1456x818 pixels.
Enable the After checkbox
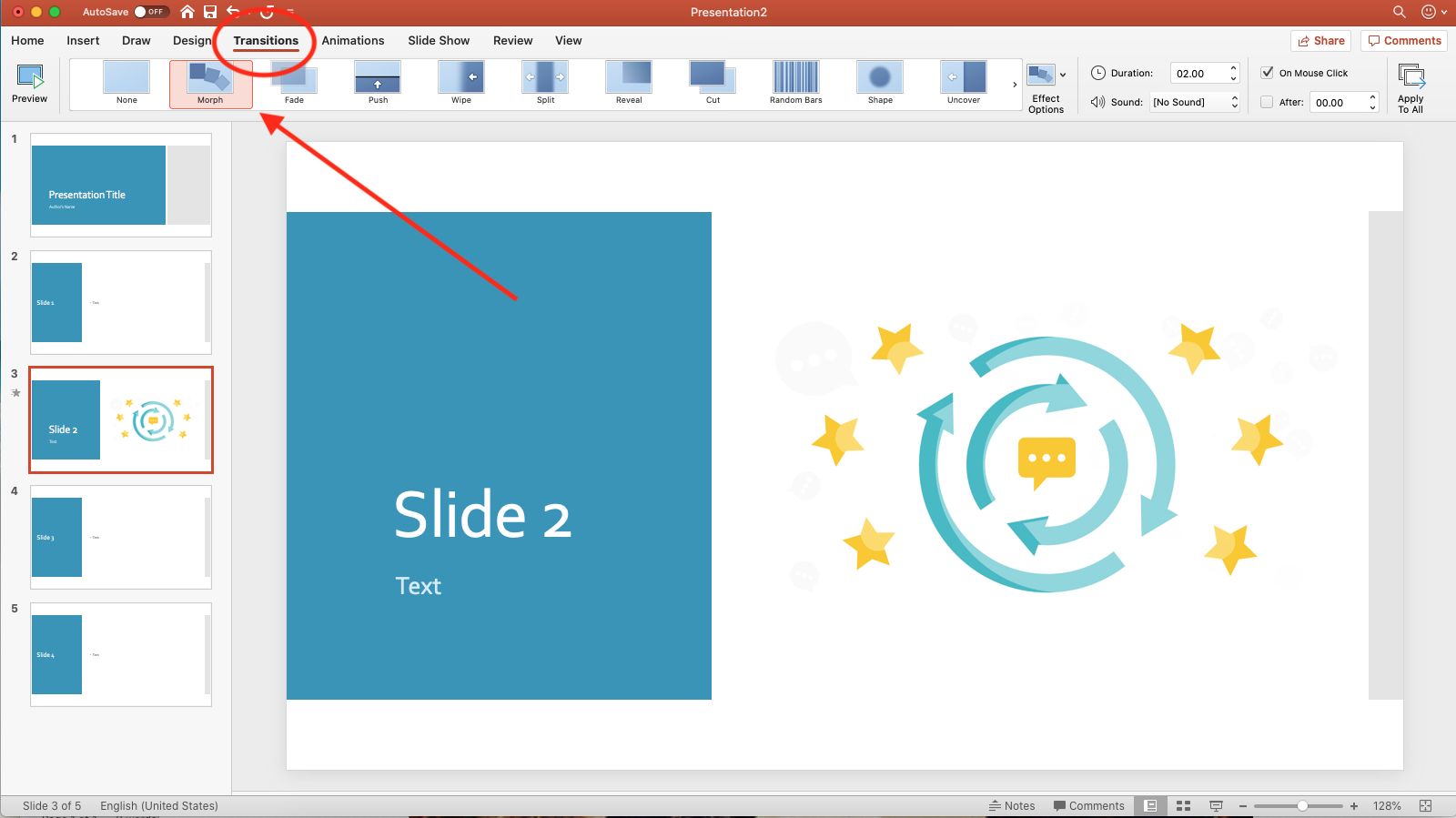tap(1267, 102)
